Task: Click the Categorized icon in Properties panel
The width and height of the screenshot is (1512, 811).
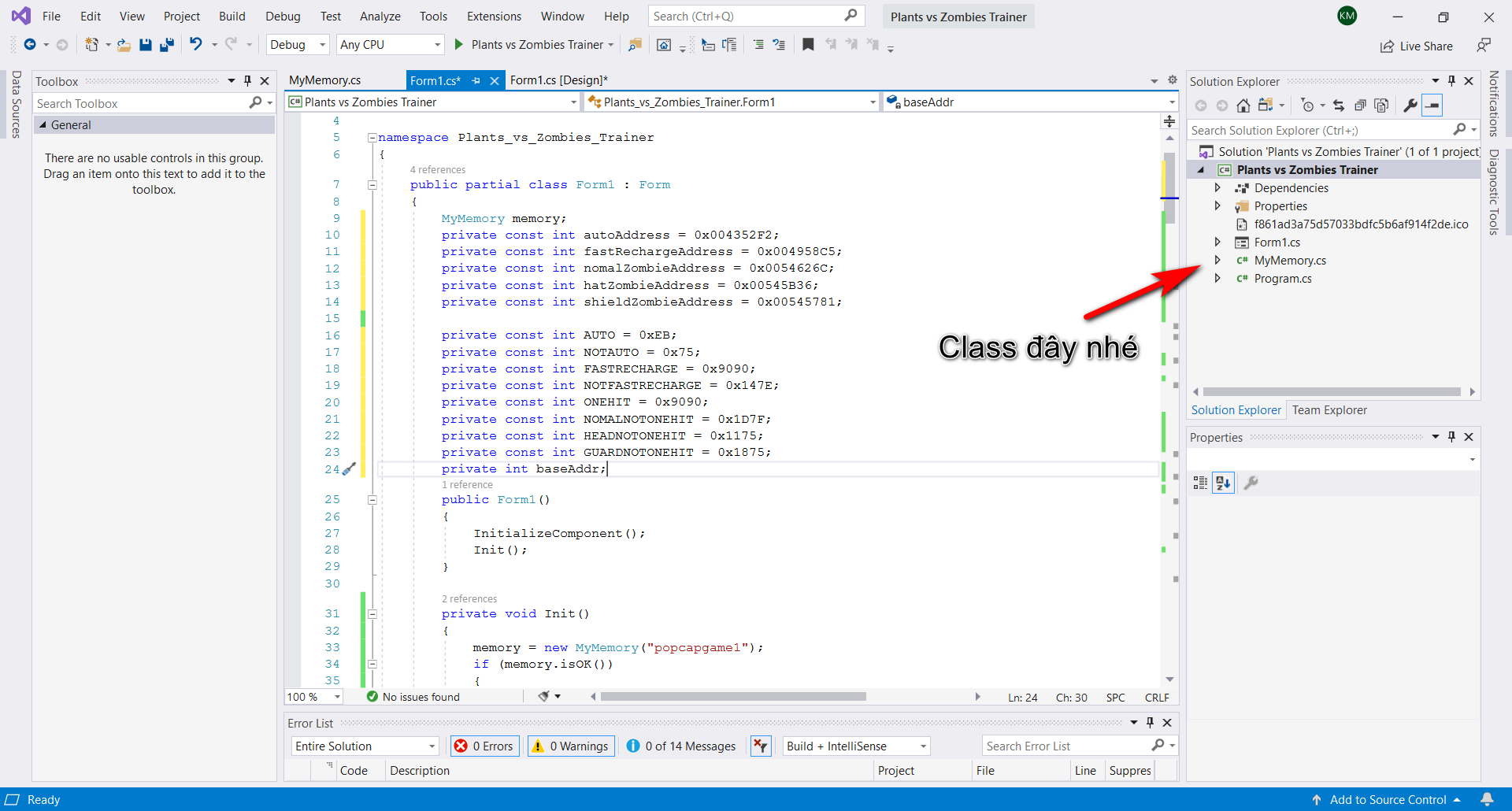Action: [x=1200, y=483]
